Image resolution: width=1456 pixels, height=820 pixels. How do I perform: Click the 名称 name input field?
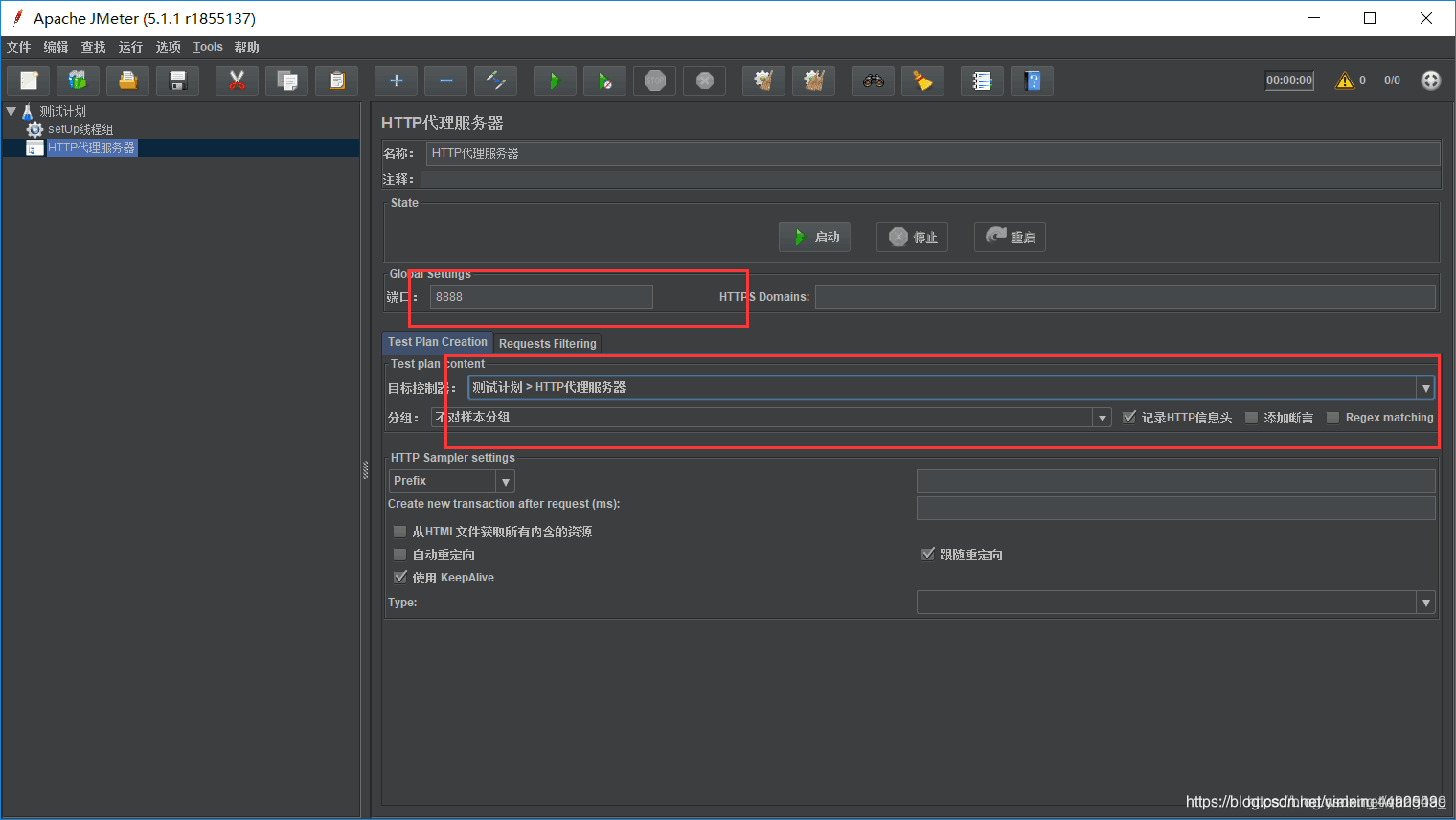click(933, 153)
